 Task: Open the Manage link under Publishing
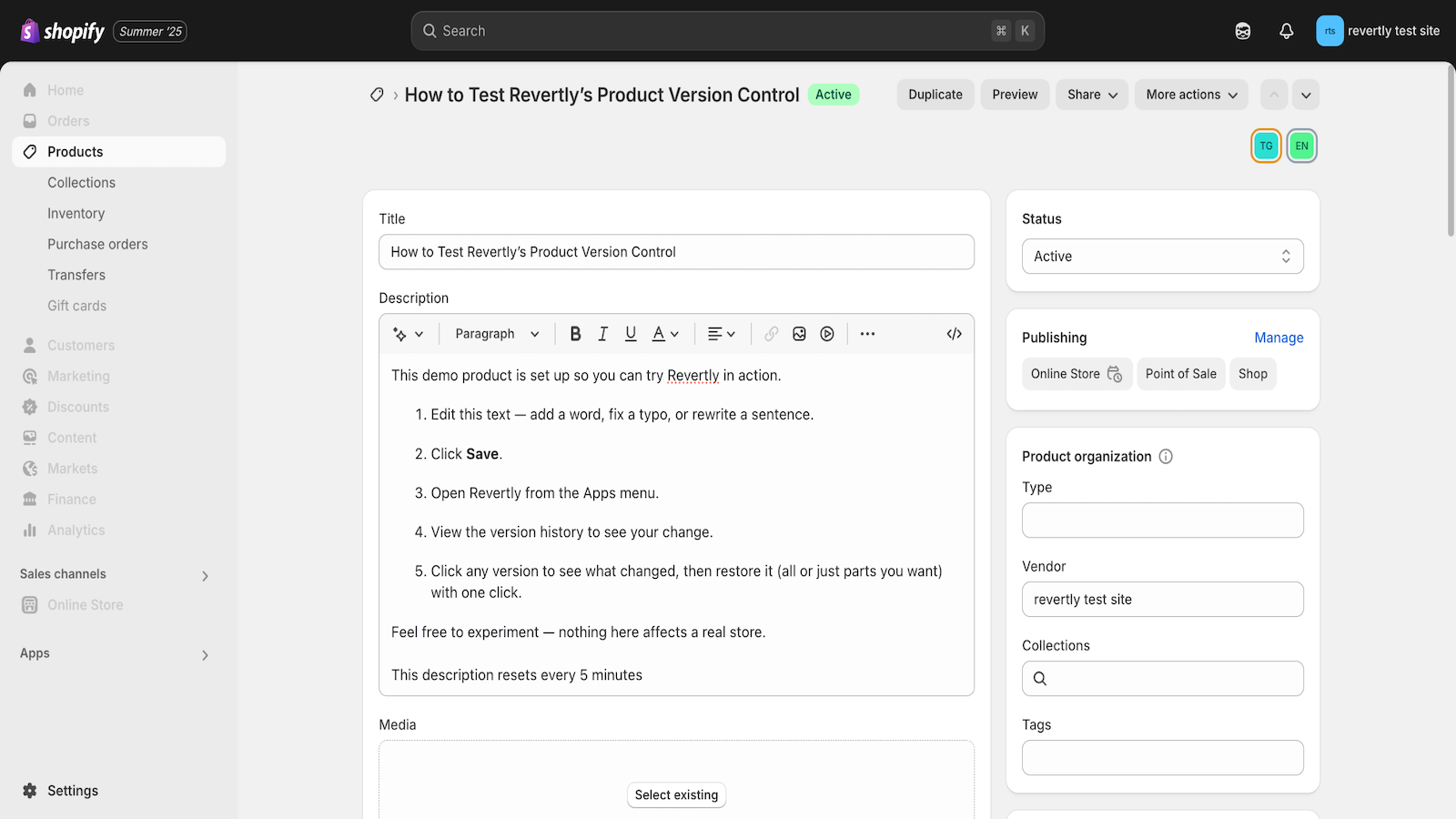(x=1279, y=337)
